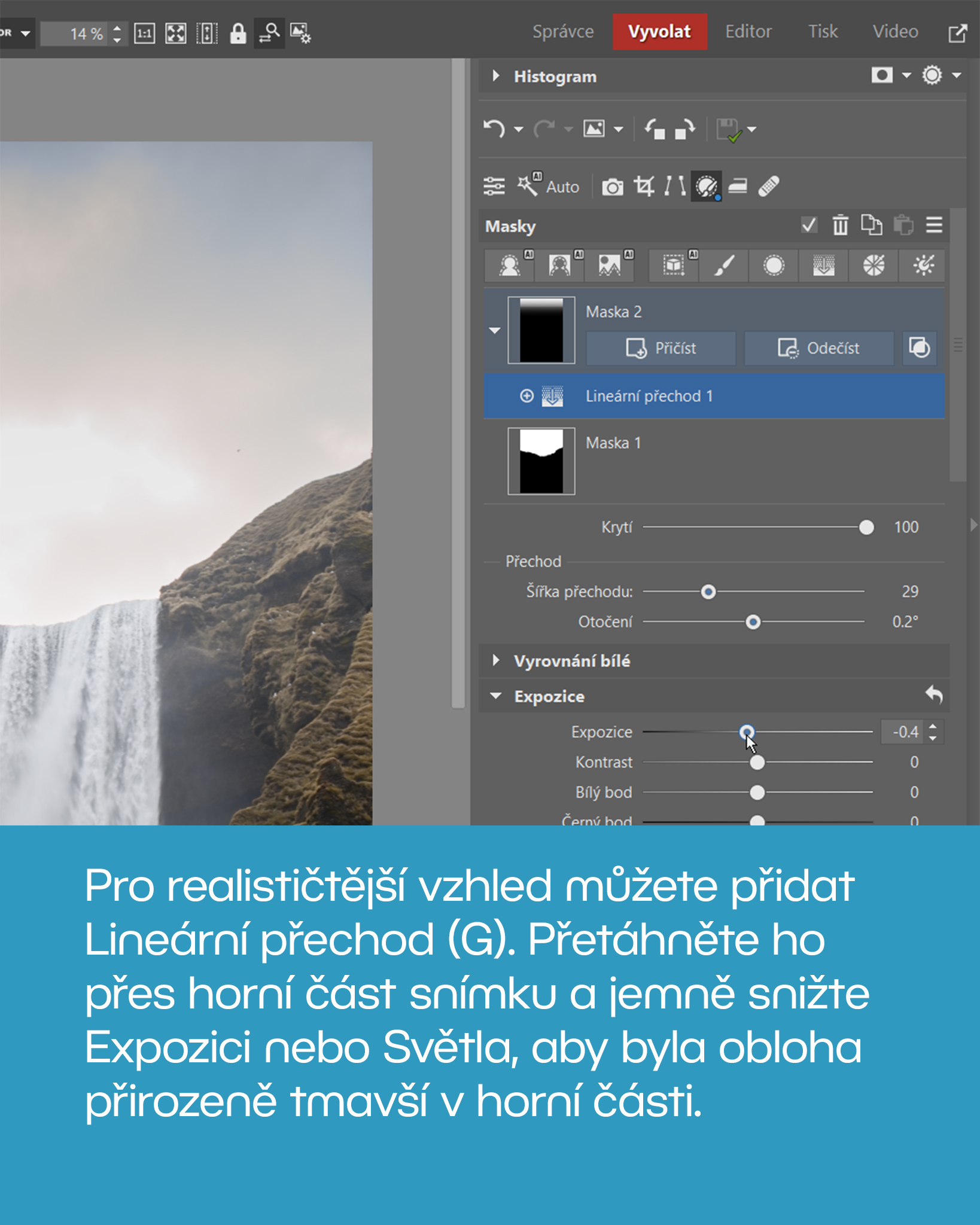Click the undo arrow icon
Image resolution: width=980 pixels, height=1225 pixels.
(494, 129)
